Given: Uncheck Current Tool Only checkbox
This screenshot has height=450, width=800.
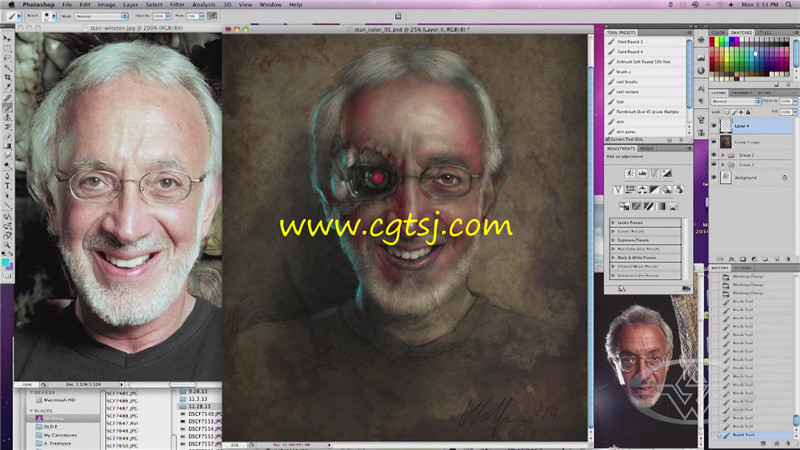Looking at the screenshot, I should pos(608,139).
